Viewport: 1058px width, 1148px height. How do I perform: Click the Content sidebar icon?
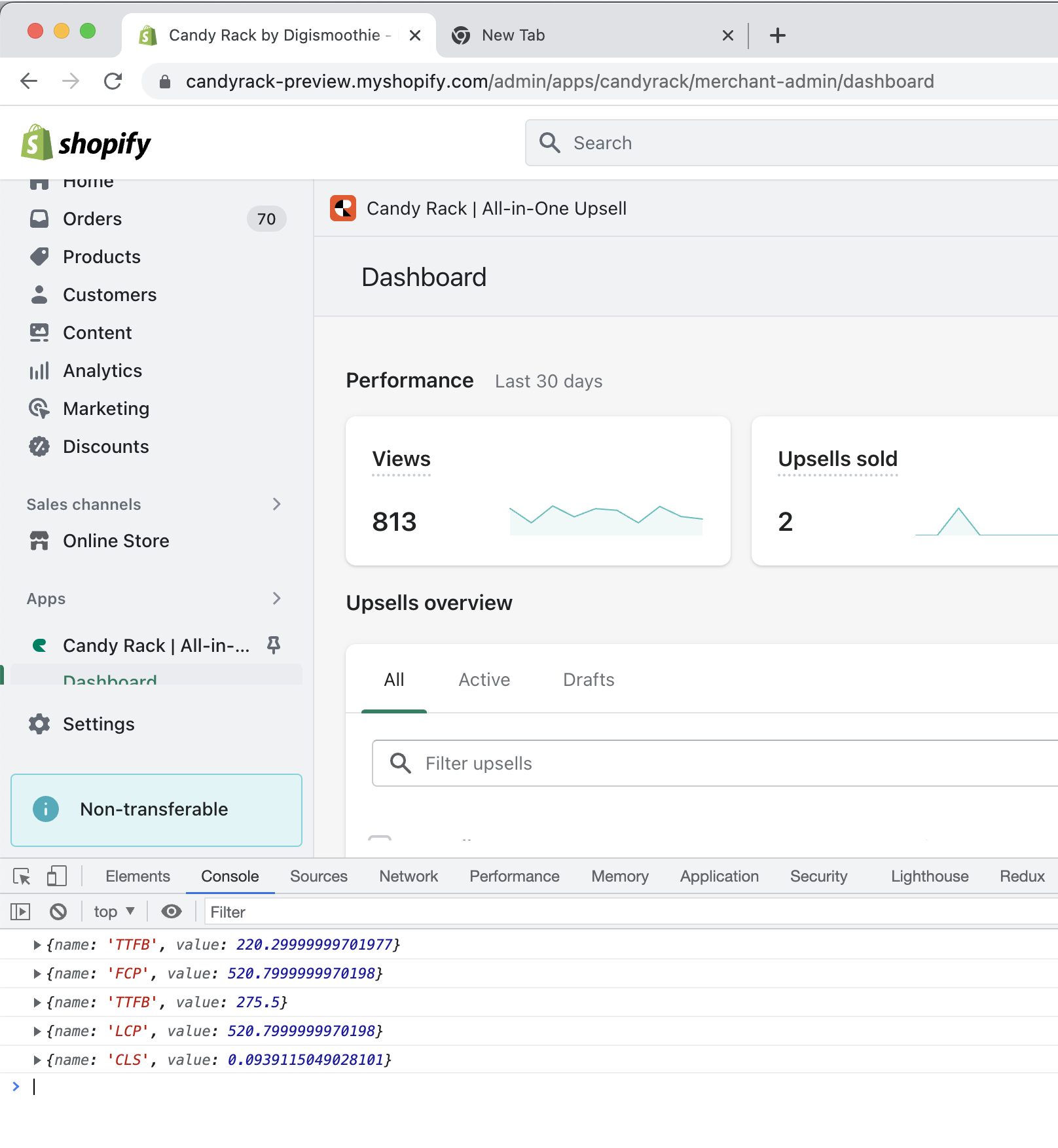point(39,332)
